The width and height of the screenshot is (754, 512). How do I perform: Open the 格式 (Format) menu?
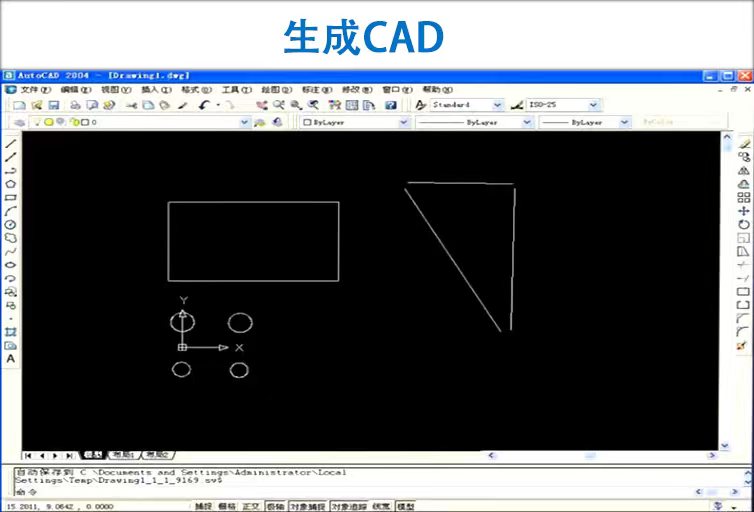[x=196, y=90]
